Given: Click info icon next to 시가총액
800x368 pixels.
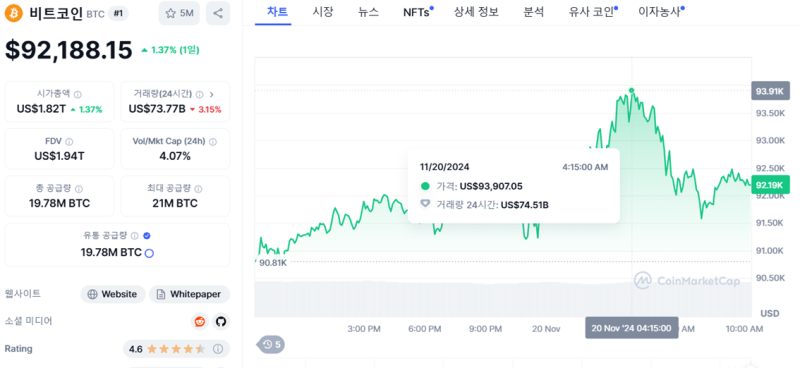Looking at the screenshot, I should tap(78, 94).
